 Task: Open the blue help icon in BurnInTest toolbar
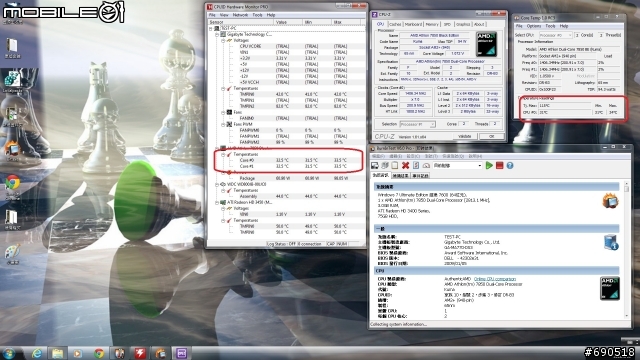click(x=510, y=165)
